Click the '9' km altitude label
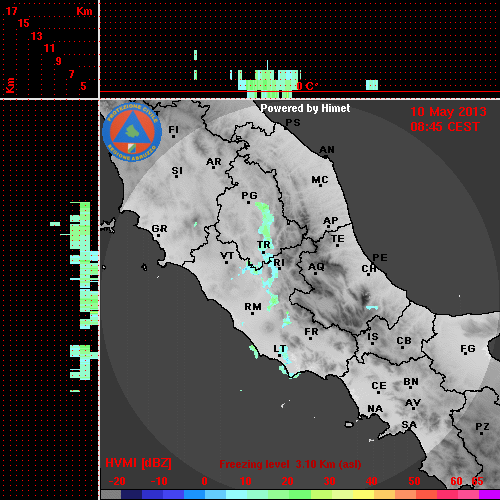500x500 pixels. point(59,61)
